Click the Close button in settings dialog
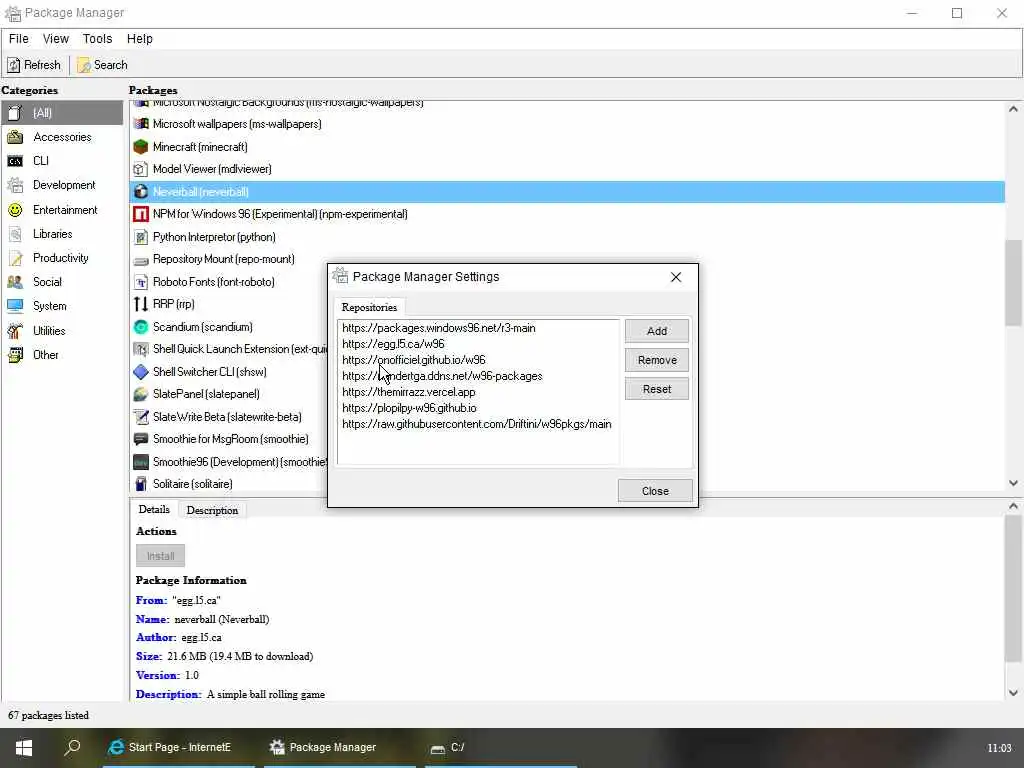This screenshot has width=1024, height=768. click(655, 491)
